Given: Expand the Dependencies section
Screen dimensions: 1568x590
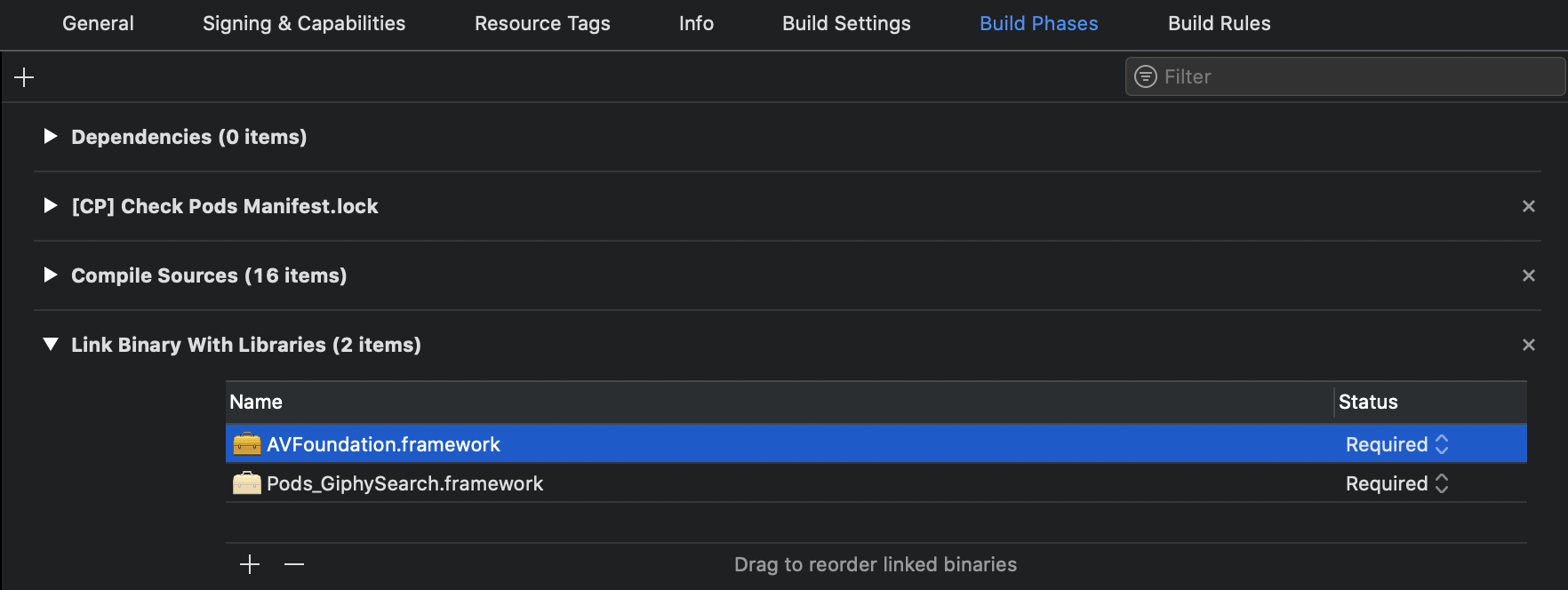Looking at the screenshot, I should (x=51, y=136).
